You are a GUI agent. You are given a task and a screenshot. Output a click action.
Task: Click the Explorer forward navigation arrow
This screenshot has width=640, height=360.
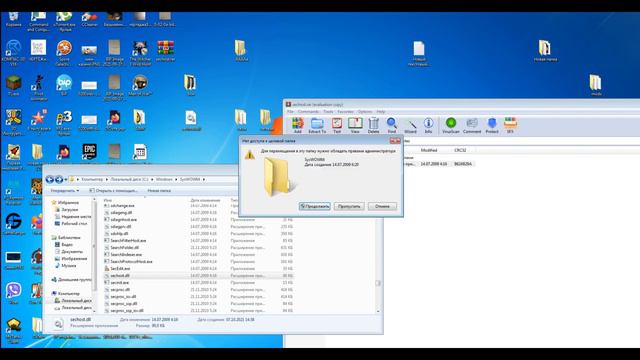point(59,179)
